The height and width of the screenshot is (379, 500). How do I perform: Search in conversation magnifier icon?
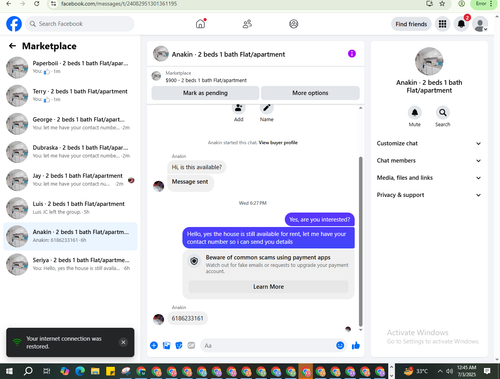(x=443, y=113)
